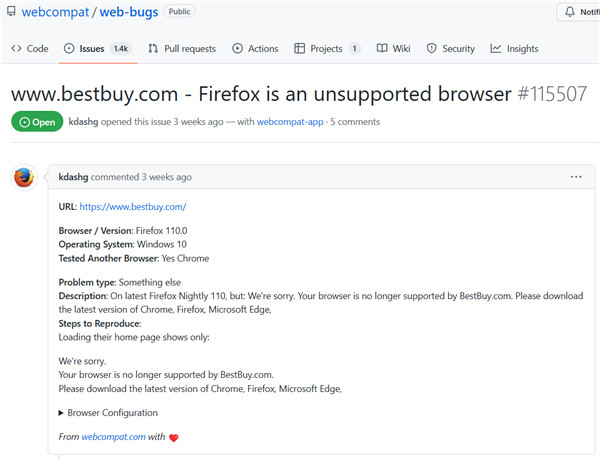Click the Insights graph icon
The height and width of the screenshot is (459, 600).
coord(496,48)
